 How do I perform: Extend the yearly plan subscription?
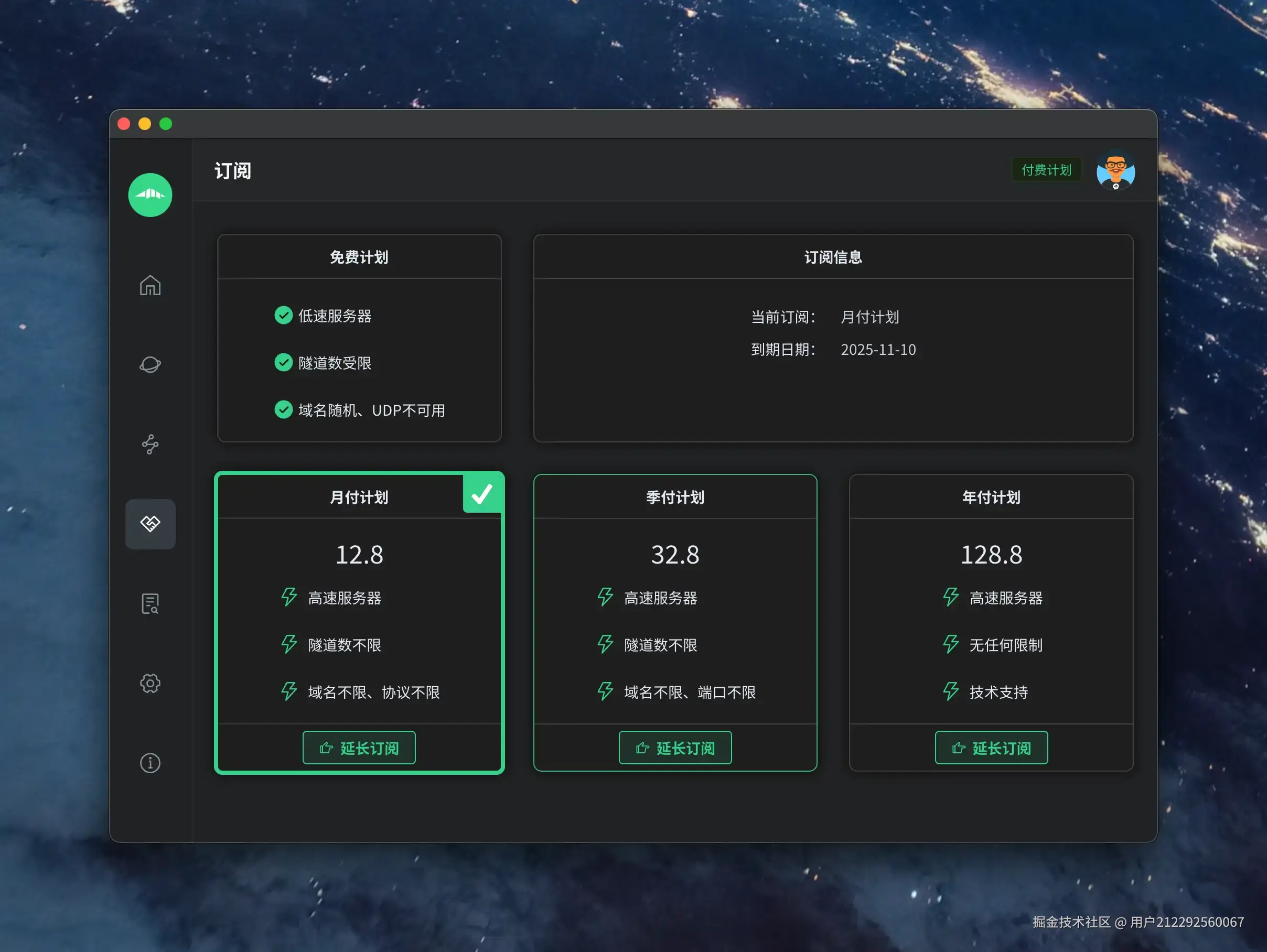tap(991, 748)
